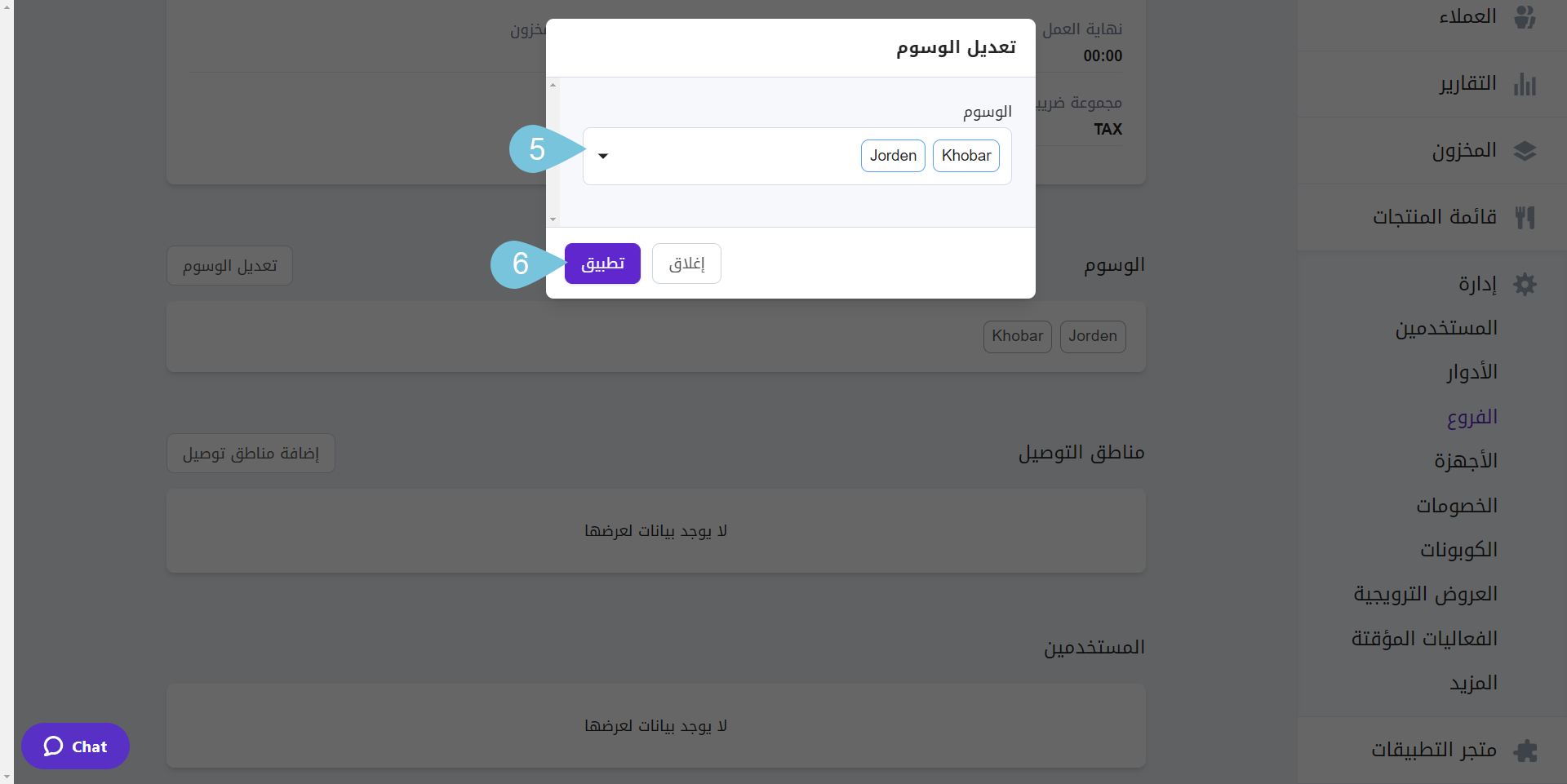The width and height of the screenshot is (1567, 784).
Task: Open الخصومات from the sidebar
Action: [1457, 505]
